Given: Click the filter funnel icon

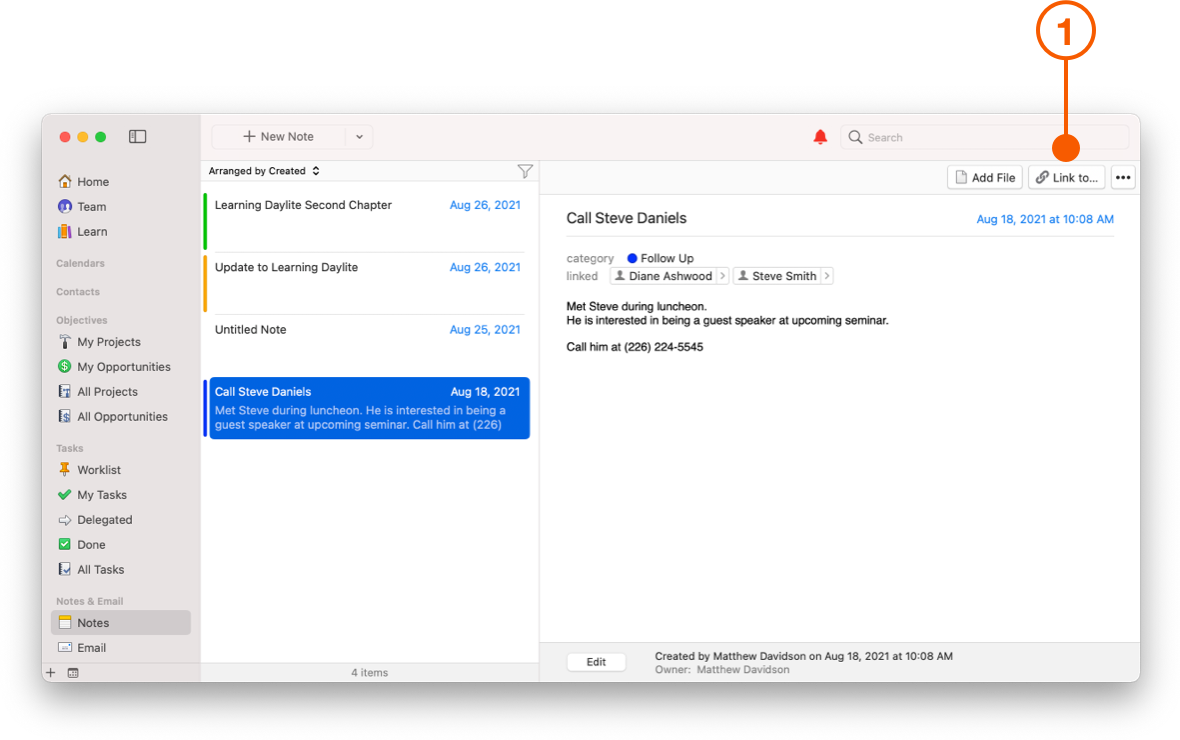Looking at the screenshot, I should coord(525,171).
